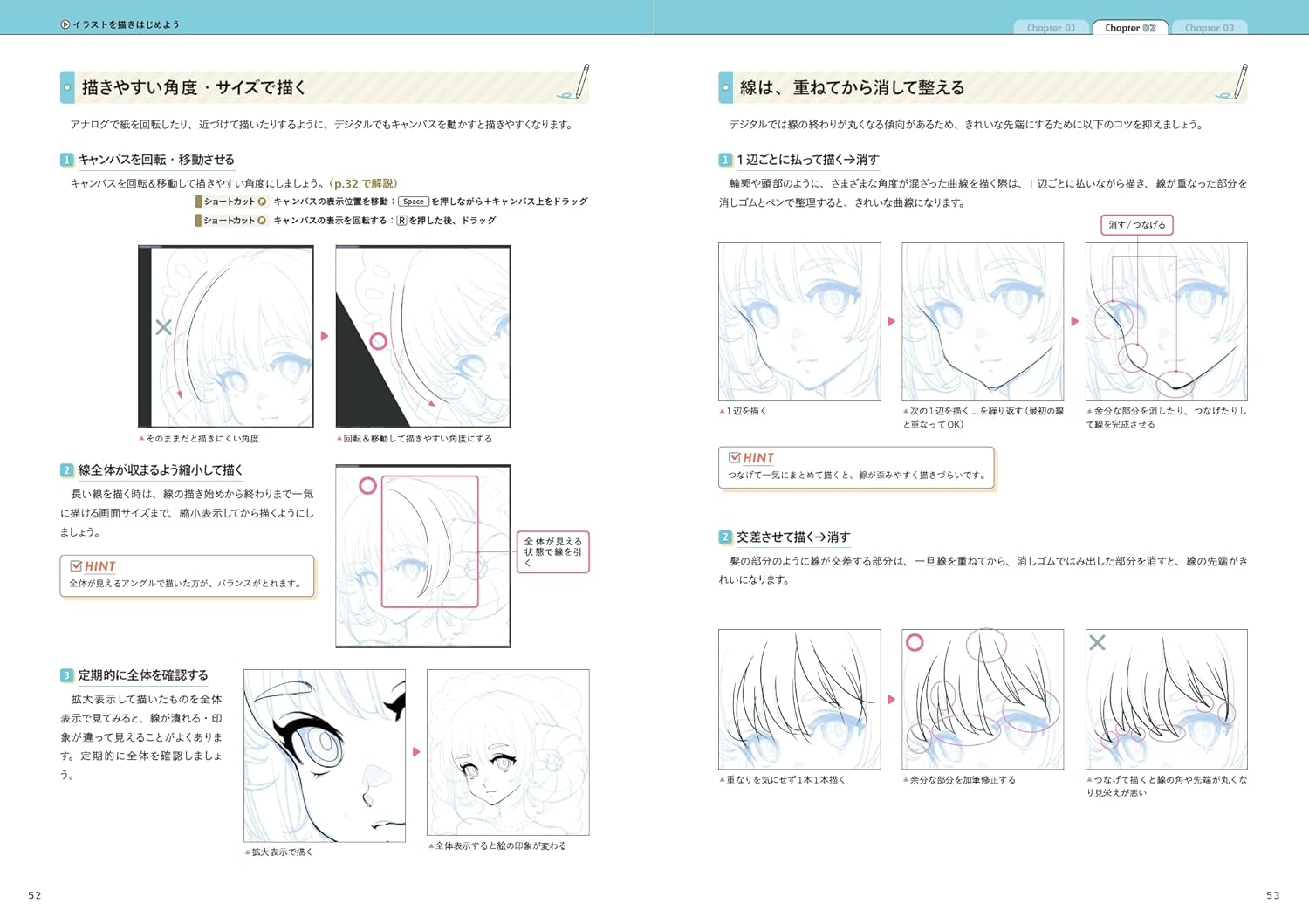Click pink arrow between canvas rotation images
The image size is (1309, 924).
point(325,336)
